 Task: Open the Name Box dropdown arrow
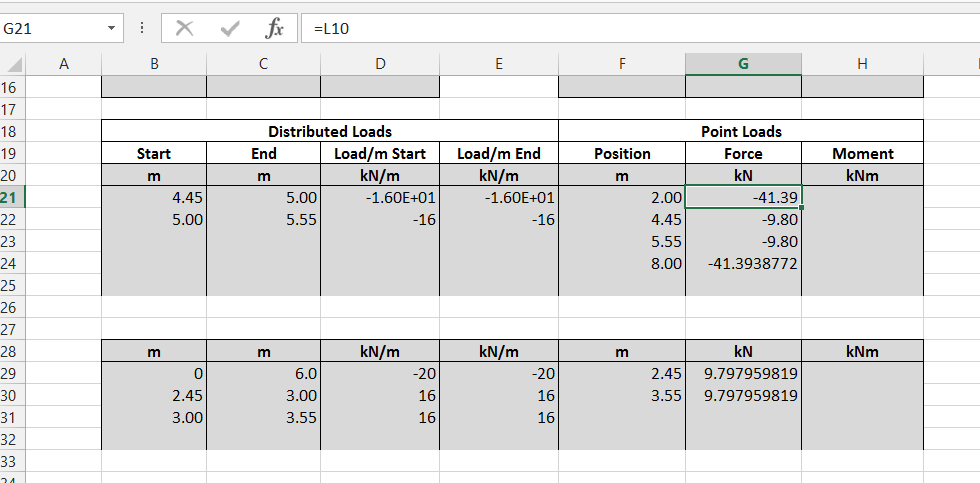click(x=111, y=29)
